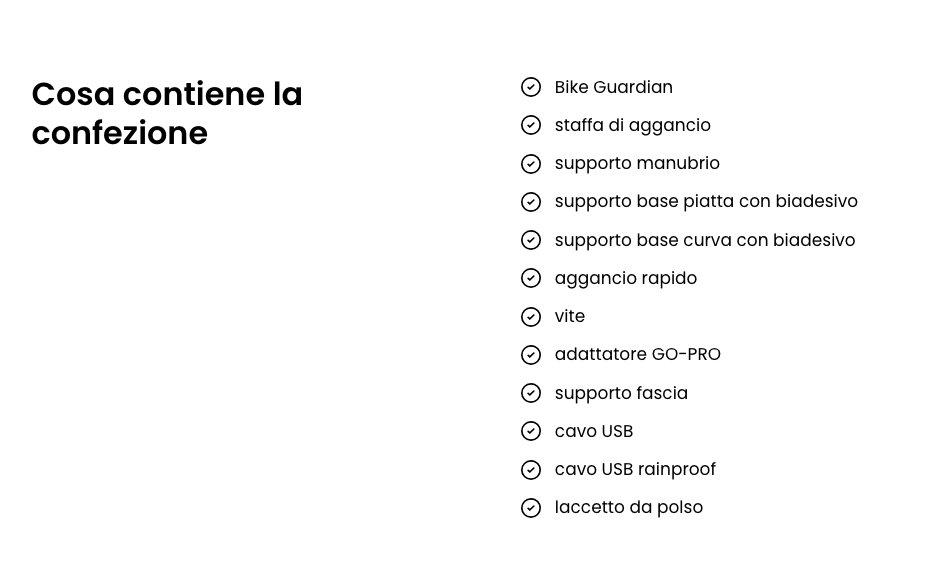
Task: Click the checkmark beside adattatore GO-PRO
Action: 531,355
